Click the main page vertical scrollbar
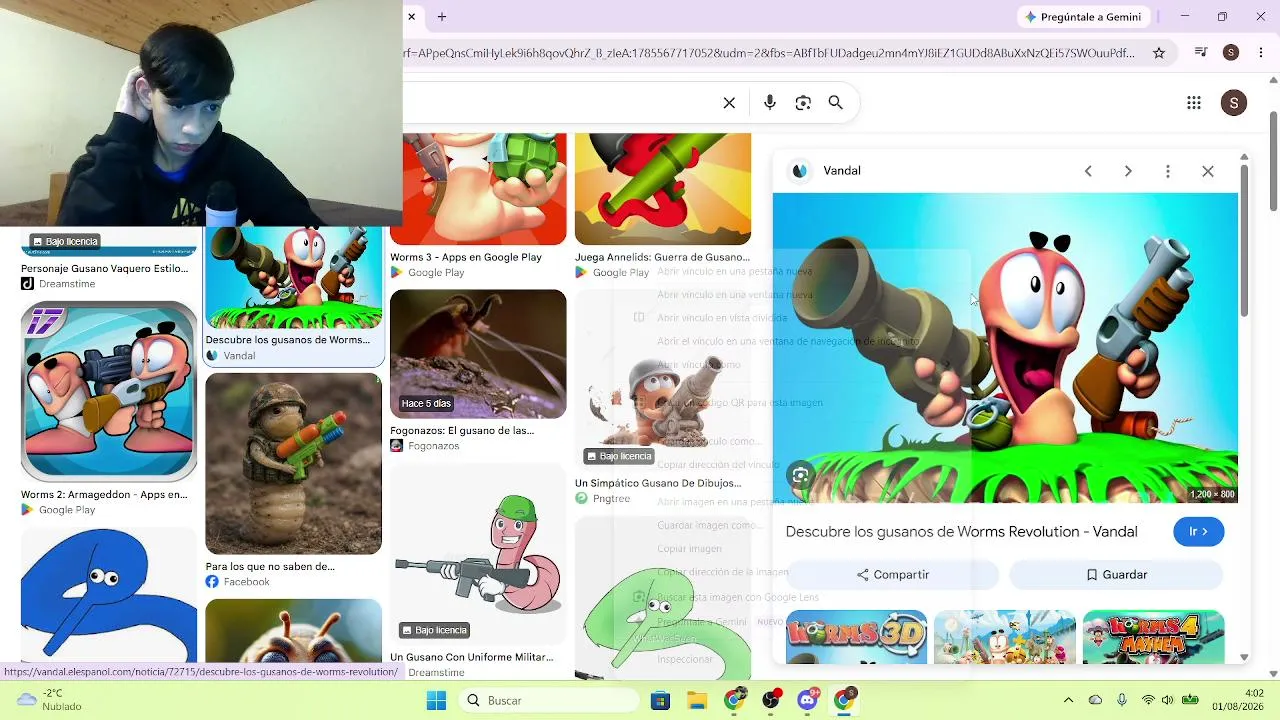The height and width of the screenshot is (720, 1280). click(x=1273, y=160)
